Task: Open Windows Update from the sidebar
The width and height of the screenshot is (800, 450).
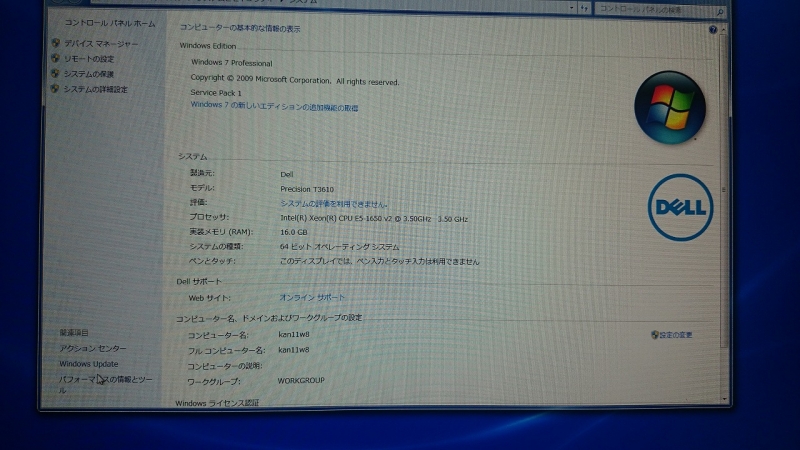Action: [x=88, y=364]
